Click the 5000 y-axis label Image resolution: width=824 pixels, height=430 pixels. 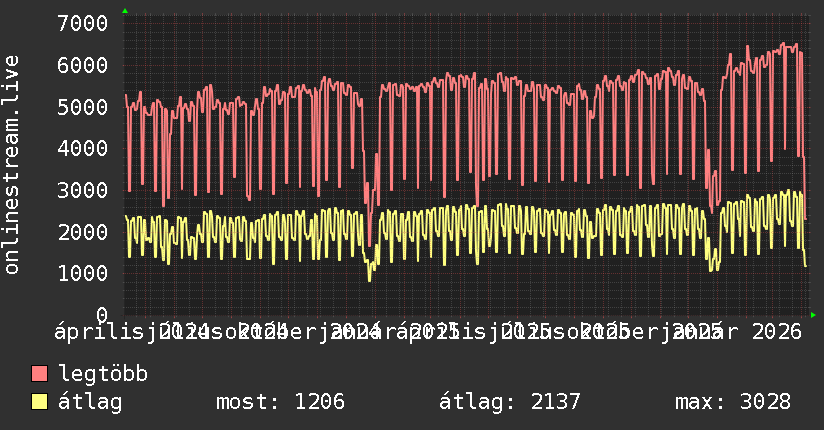pos(83,107)
